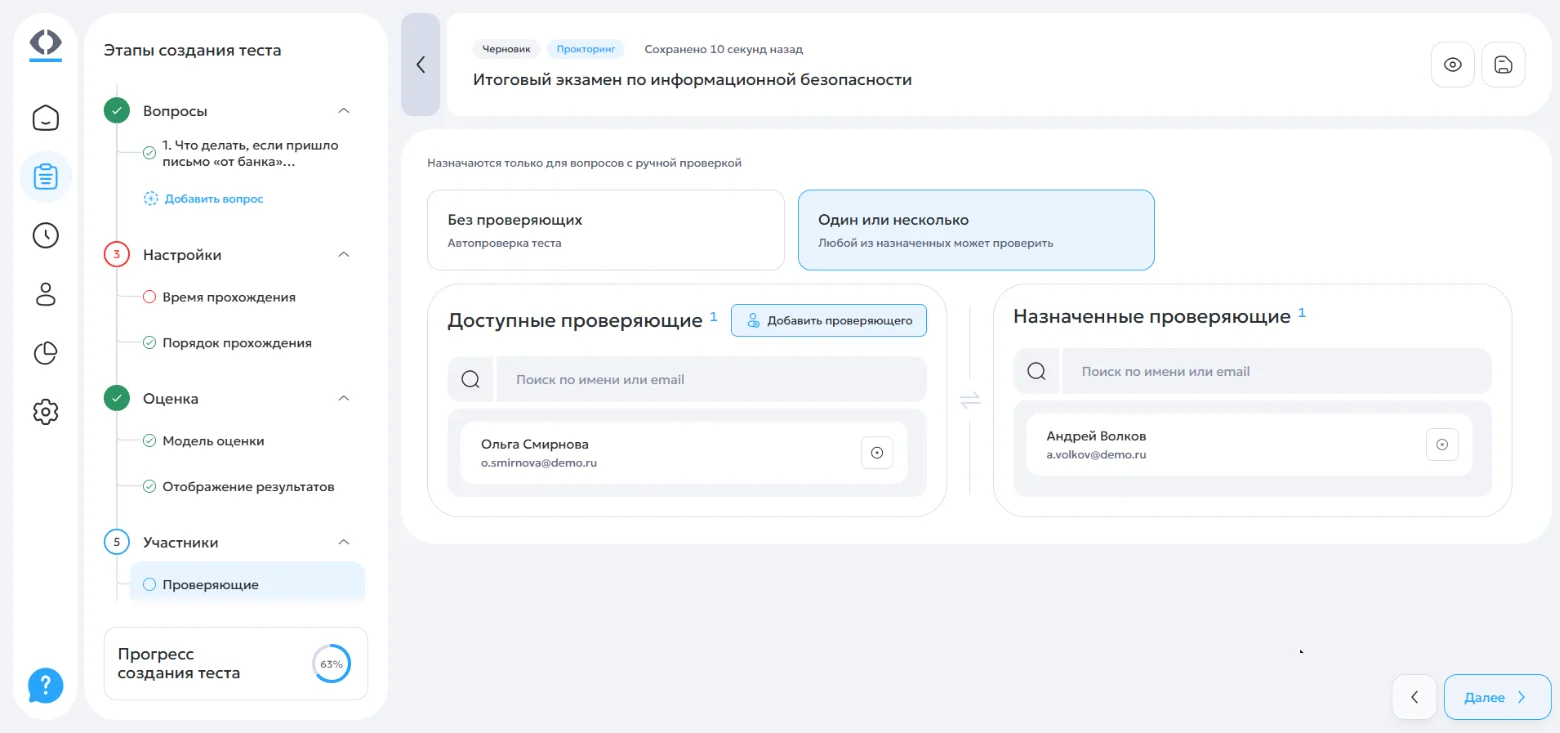Click search icon in assigned reviewers
The width and height of the screenshot is (1560, 733).
[x=1037, y=371]
